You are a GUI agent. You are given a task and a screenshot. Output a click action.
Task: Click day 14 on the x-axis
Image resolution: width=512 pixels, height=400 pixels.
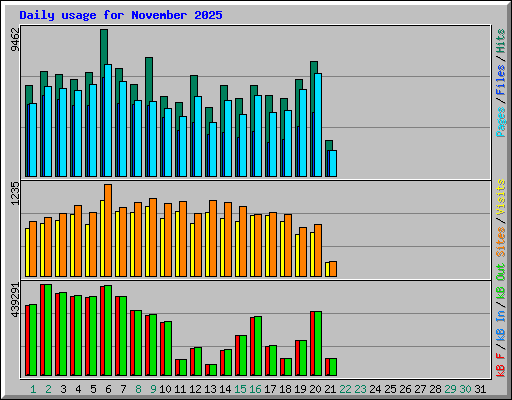(x=225, y=389)
